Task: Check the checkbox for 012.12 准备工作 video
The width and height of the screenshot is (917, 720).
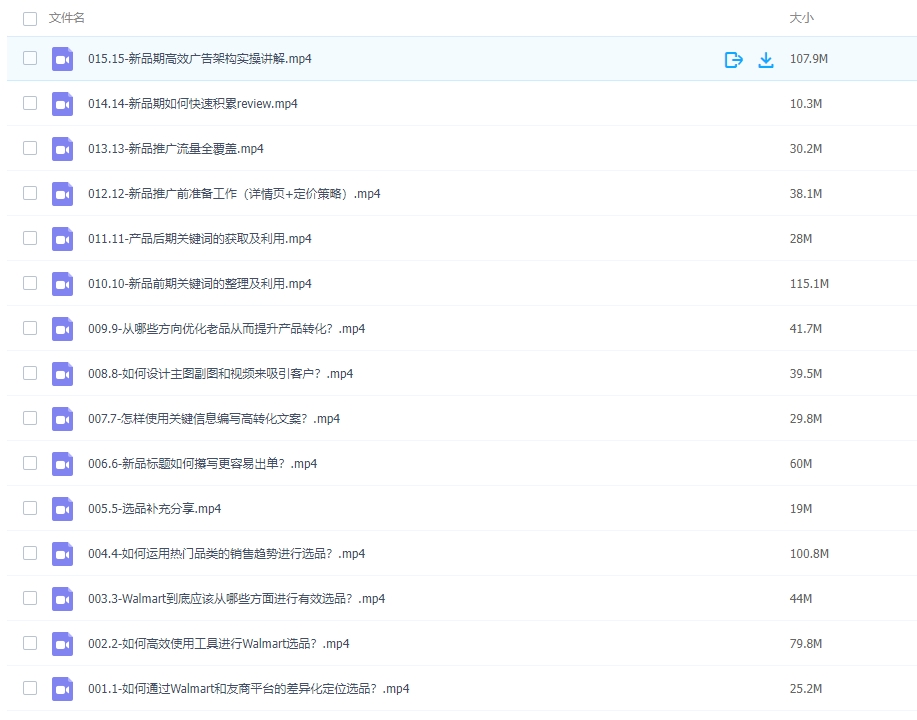Action: 29,193
